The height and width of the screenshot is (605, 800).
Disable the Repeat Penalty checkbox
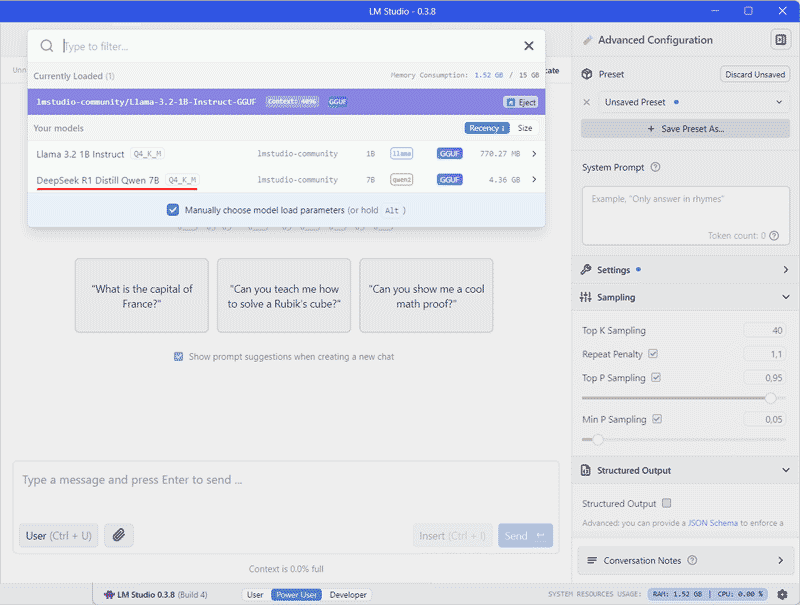point(653,354)
